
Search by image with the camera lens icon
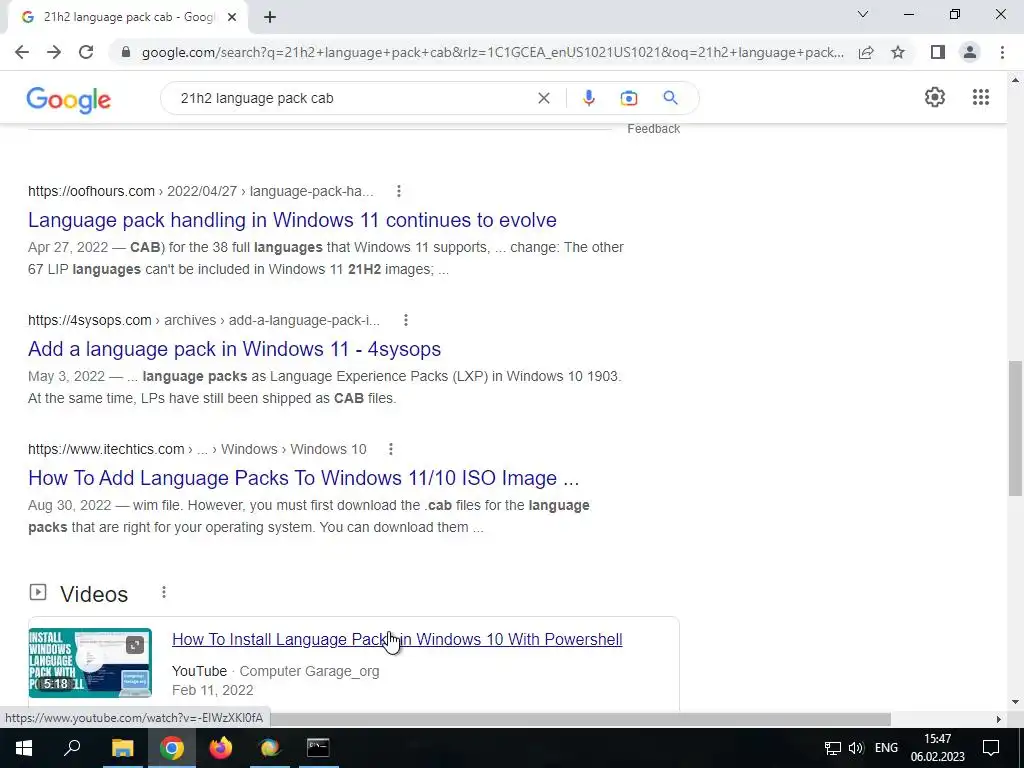coord(628,98)
